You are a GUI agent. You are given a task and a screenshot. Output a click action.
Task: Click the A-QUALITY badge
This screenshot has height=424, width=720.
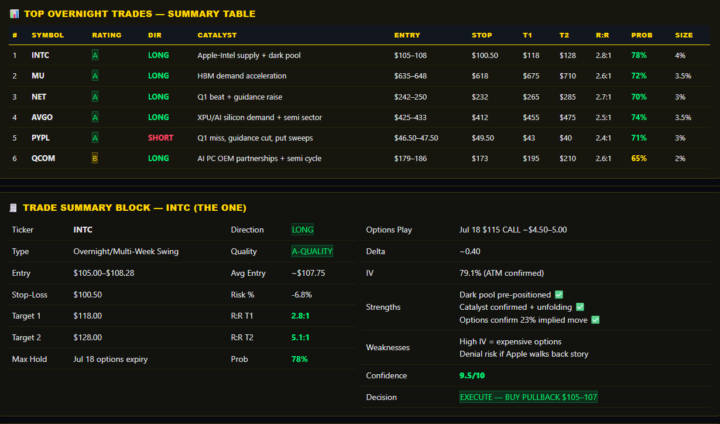click(x=312, y=251)
